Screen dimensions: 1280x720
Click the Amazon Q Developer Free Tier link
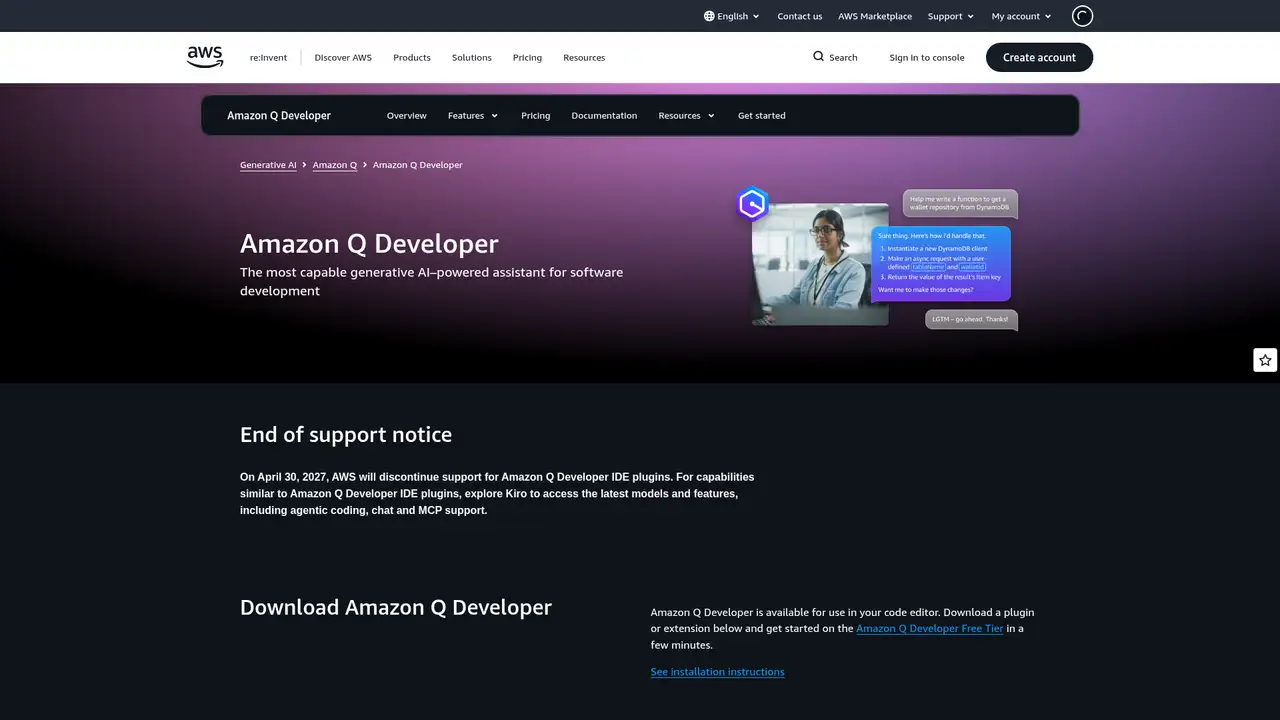click(930, 629)
